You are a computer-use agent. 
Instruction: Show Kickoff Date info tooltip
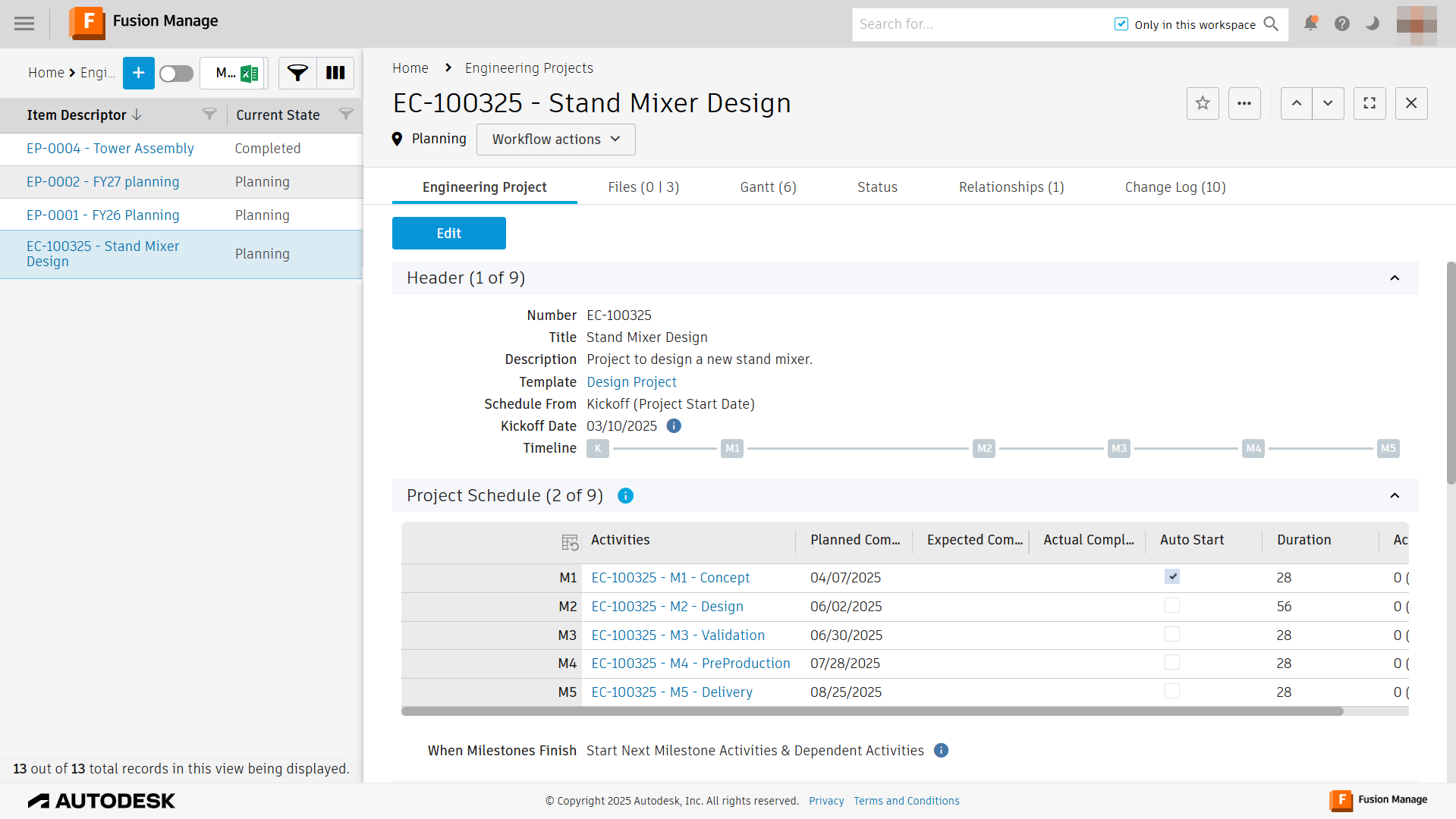[x=674, y=426]
